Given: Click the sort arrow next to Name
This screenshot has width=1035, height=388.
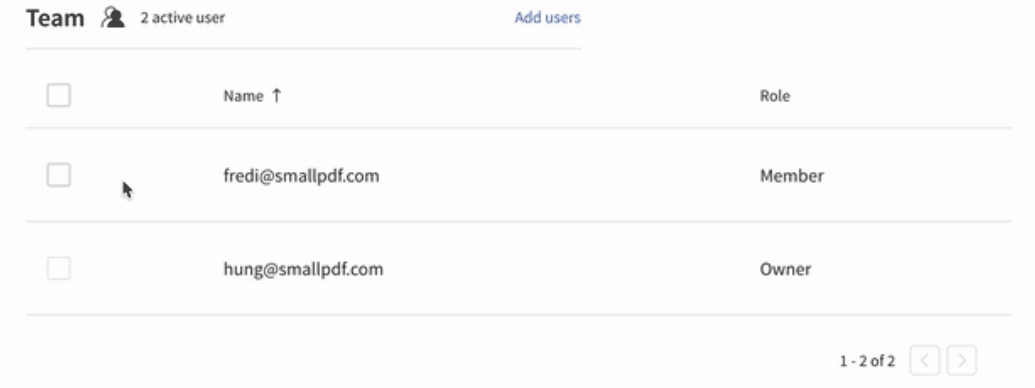Looking at the screenshot, I should (277, 96).
